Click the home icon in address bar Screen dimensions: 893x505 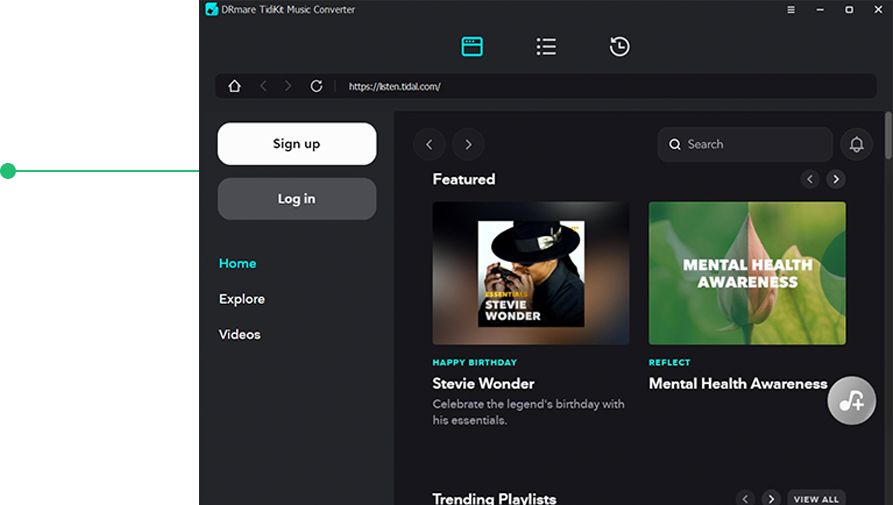tap(234, 86)
